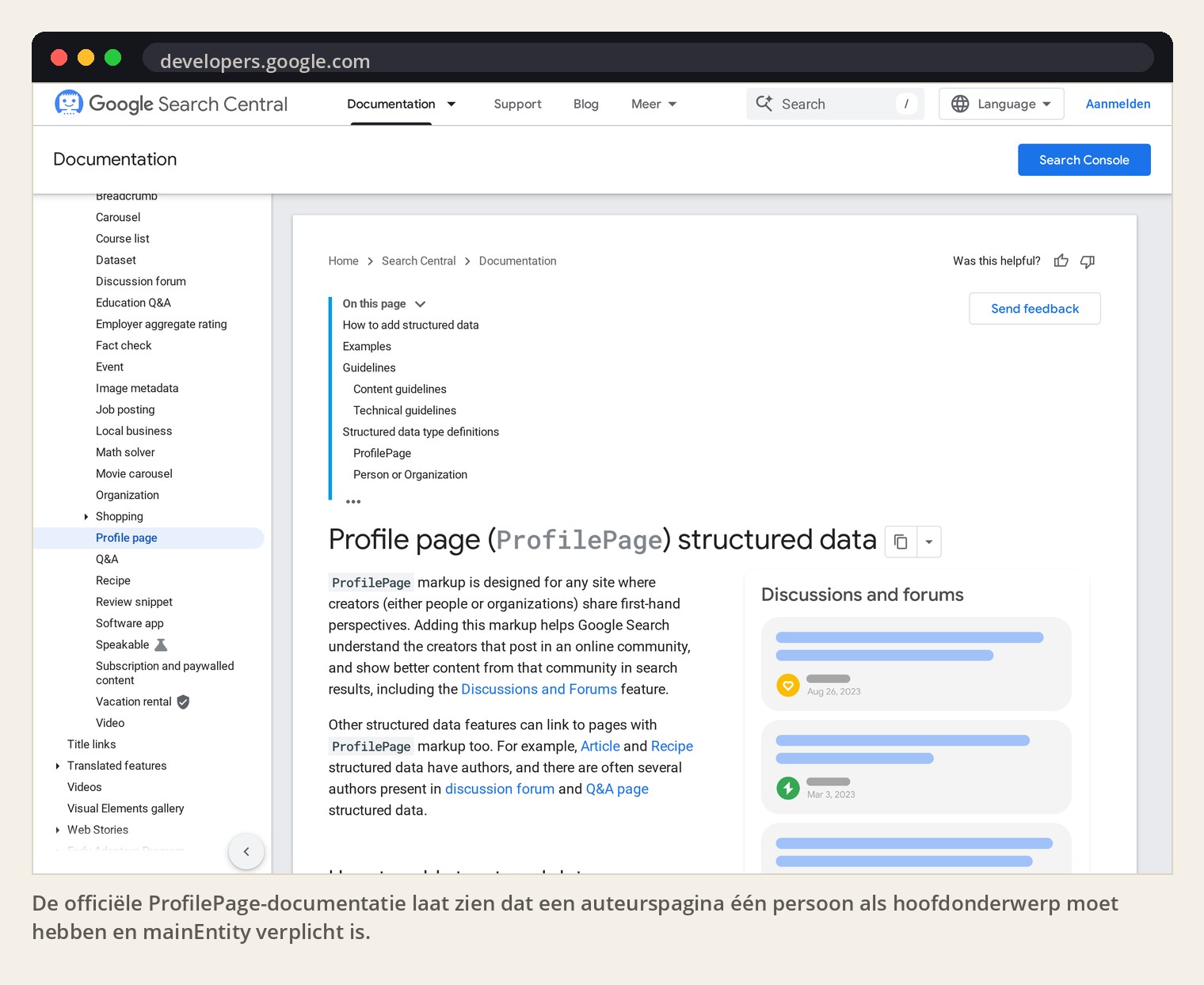Select Local business in sidebar
This screenshot has width=1204, height=985.
click(x=134, y=431)
